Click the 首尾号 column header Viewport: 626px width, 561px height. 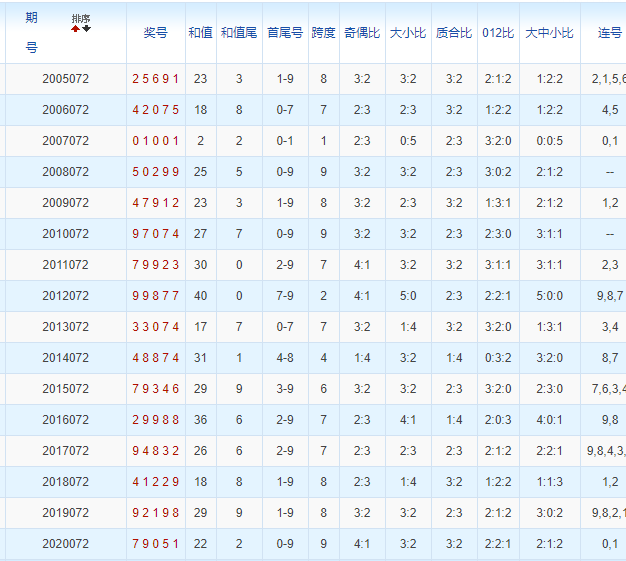(285, 33)
